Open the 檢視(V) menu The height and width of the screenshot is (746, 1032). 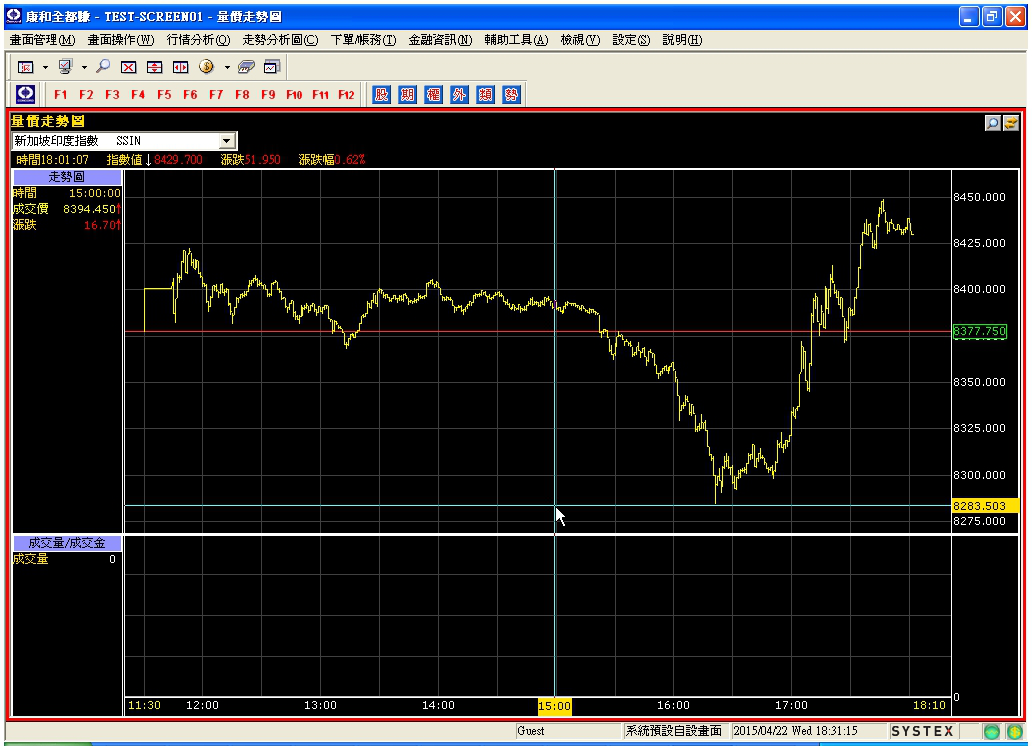pyautogui.click(x=580, y=40)
